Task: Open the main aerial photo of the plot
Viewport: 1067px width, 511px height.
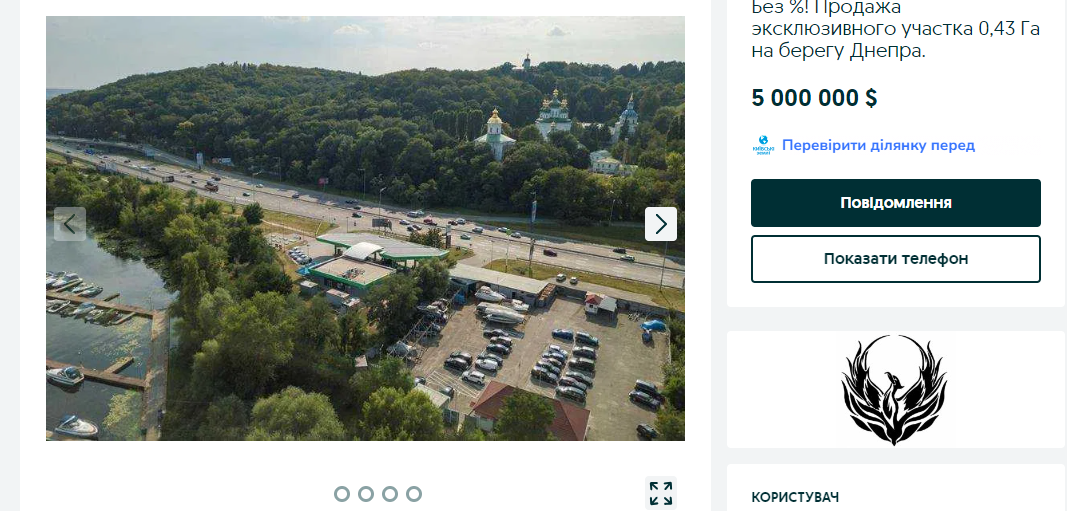Action: coord(365,228)
